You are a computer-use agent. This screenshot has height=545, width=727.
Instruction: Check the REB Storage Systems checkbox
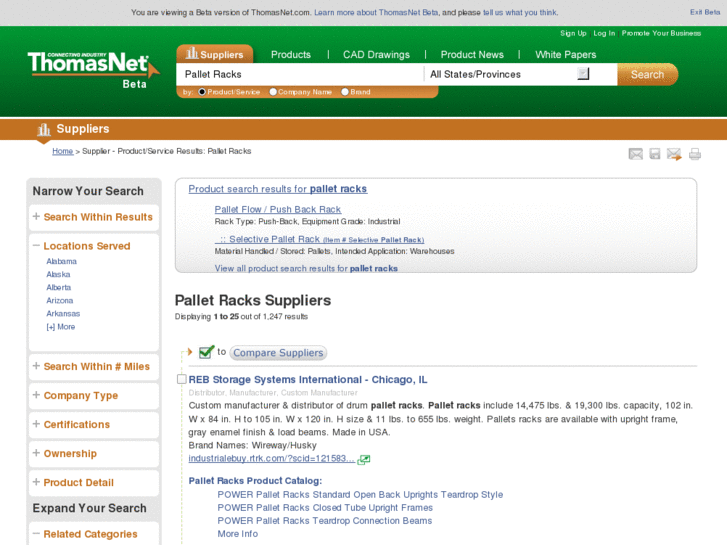pos(181,380)
